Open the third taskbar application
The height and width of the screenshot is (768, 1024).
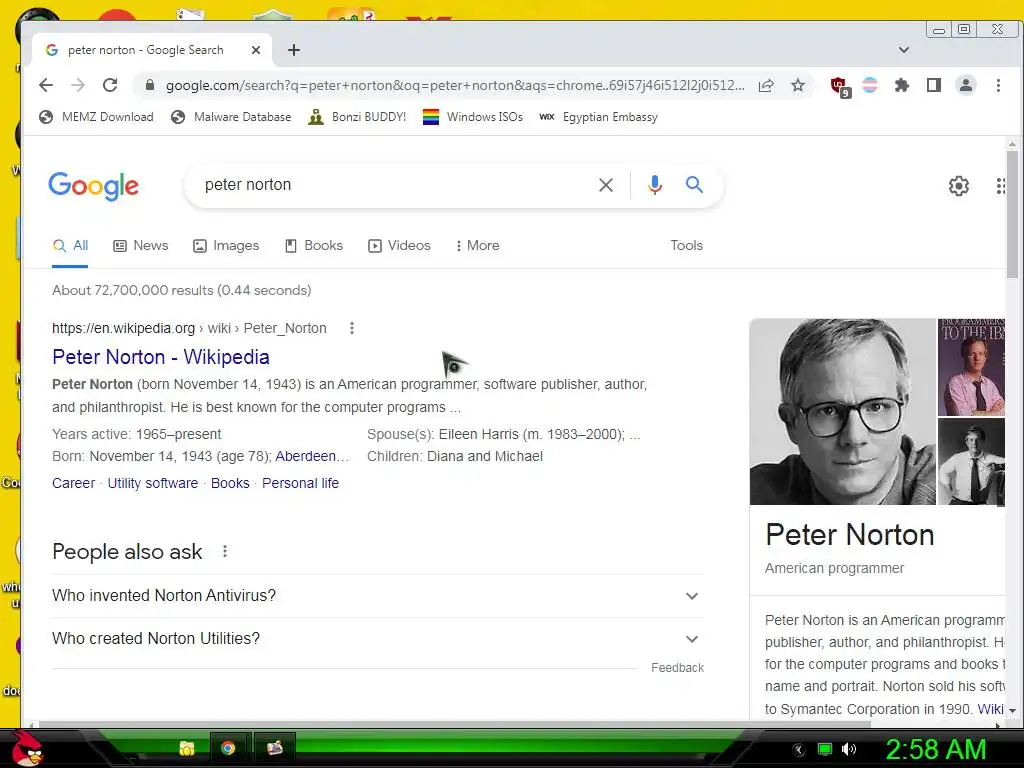pos(274,748)
